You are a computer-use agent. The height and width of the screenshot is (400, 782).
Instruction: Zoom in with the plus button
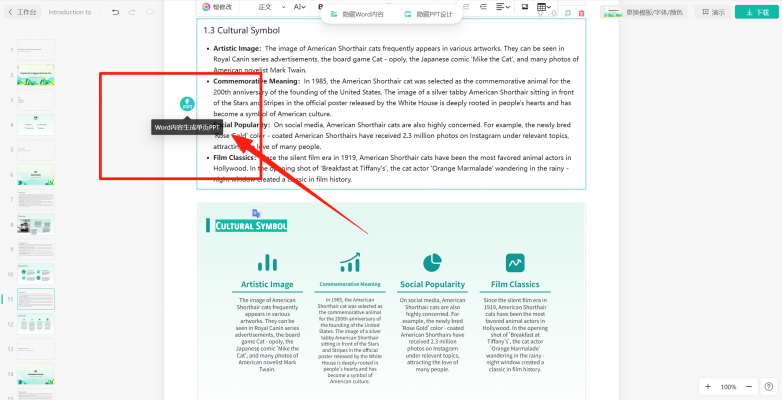point(708,387)
